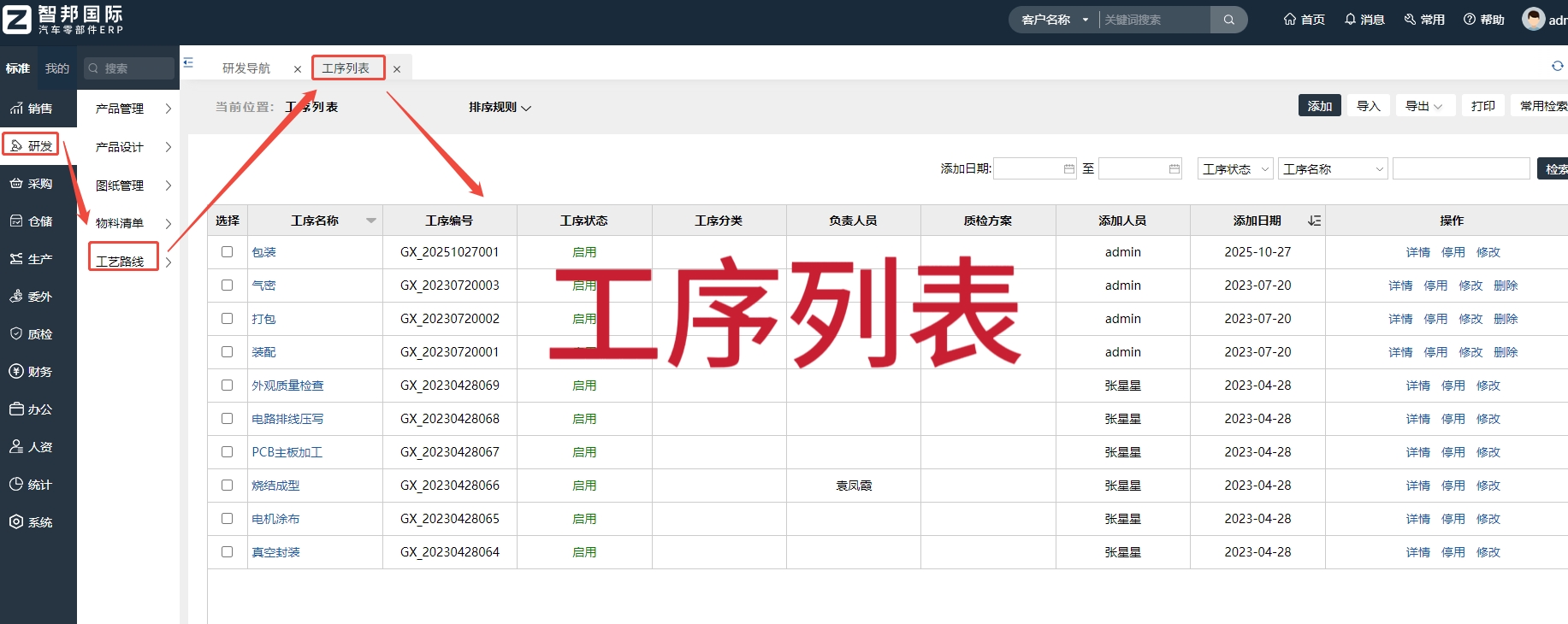Viewport: 1568px width, 624px height.
Task: Click the keyword search input in top bar
Action: (x=1155, y=20)
